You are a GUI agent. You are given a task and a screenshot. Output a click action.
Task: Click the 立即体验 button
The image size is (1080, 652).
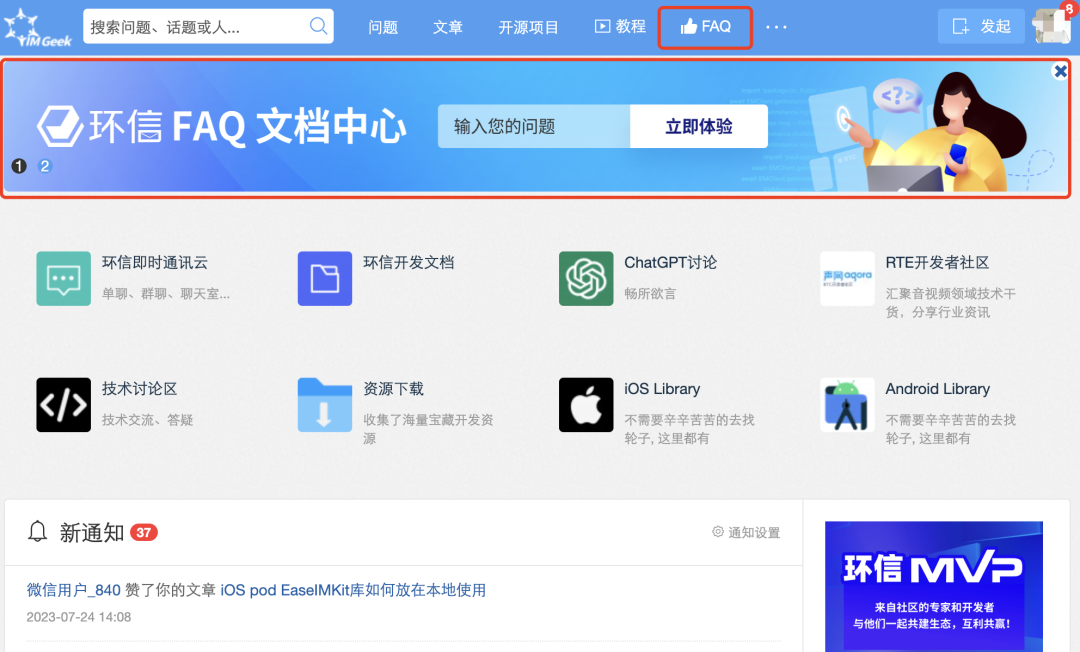coord(698,127)
